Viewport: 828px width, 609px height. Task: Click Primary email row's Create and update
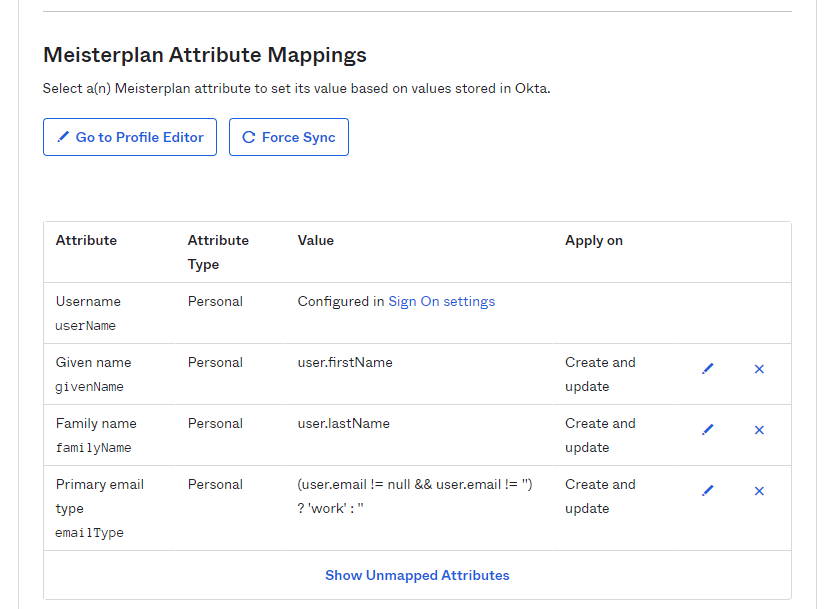click(x=600, y=496)
